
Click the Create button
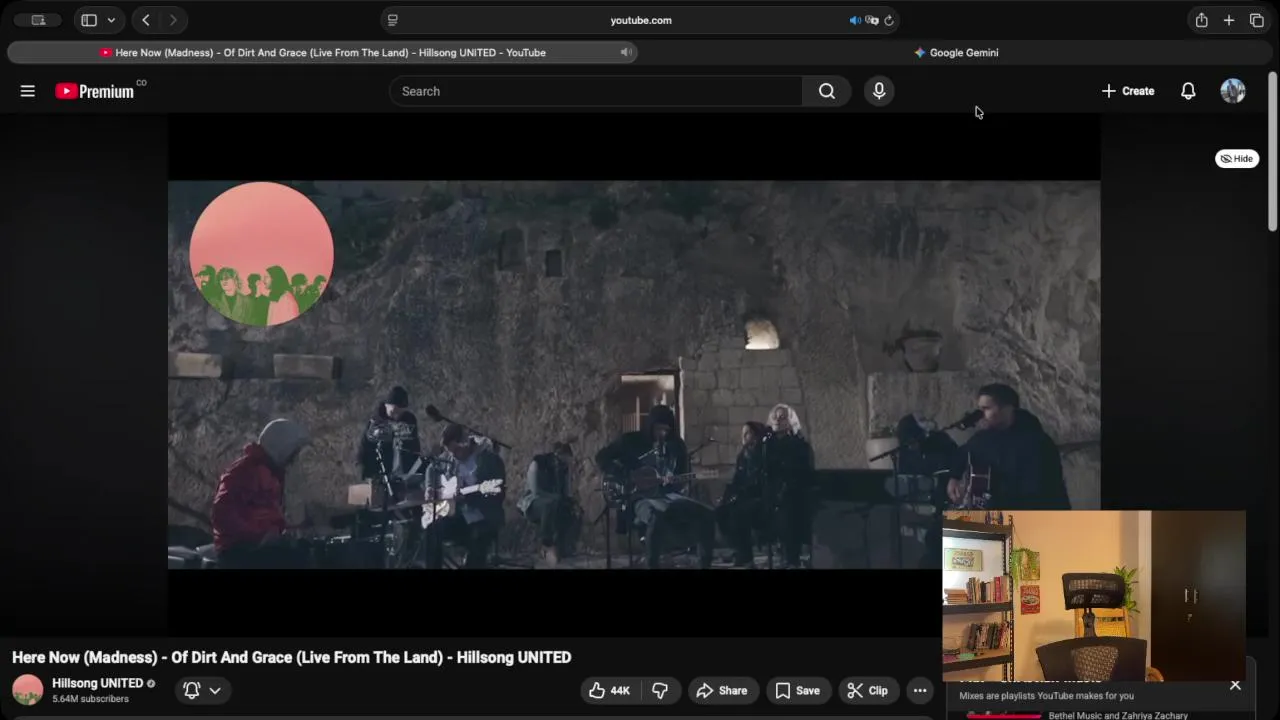click(x=1128, y=91)
